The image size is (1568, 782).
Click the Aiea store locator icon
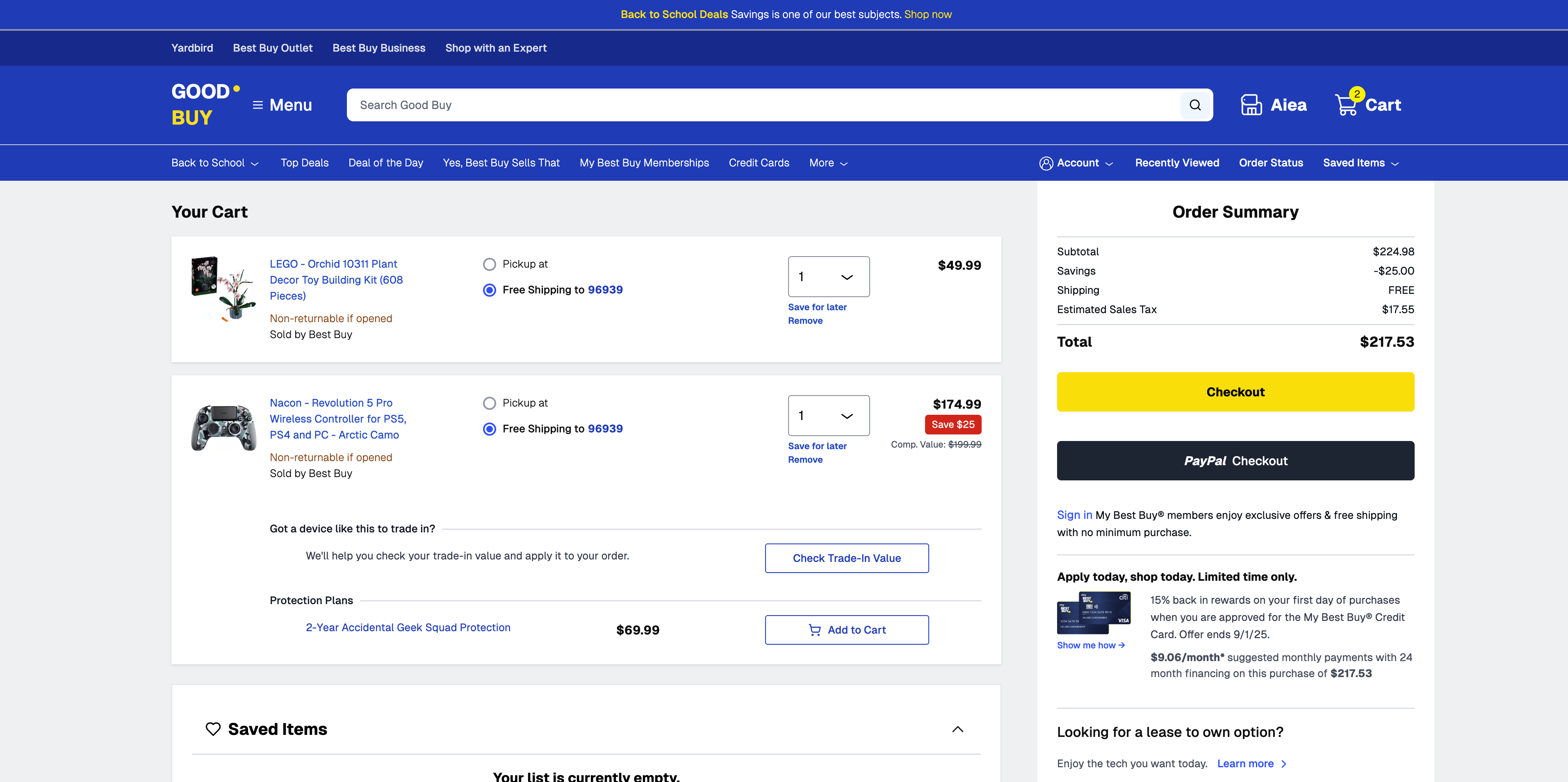tap(1251, 105)
